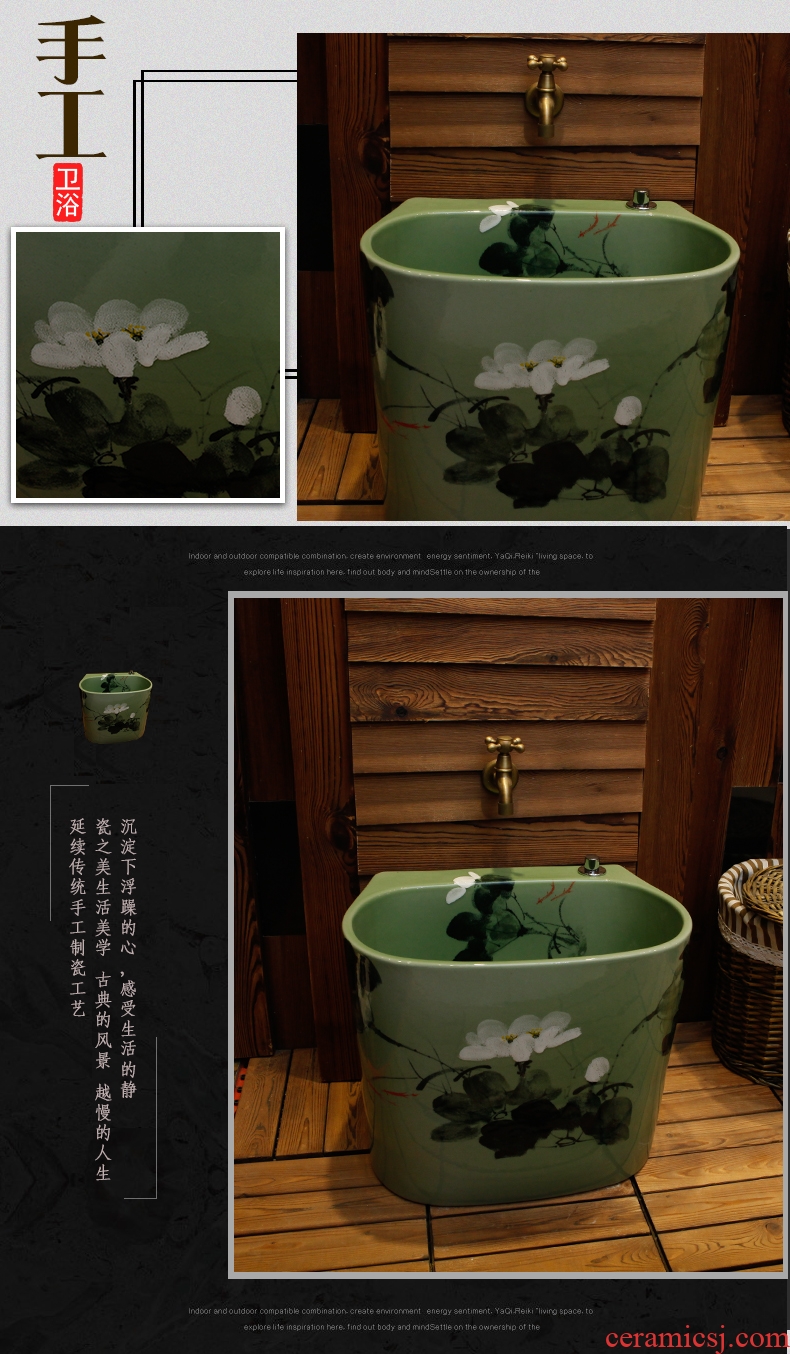The image size is (790, 1354).
Task: Click the English caption at the page bottom
Action: coord(390,1318)
